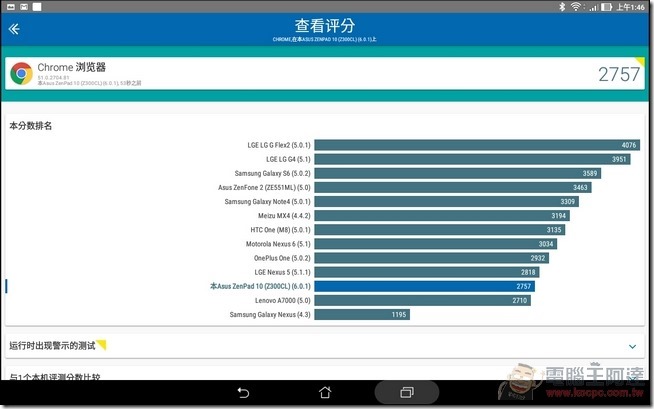Tap the Wi-Fi status icon

click(x=575, y=6)
